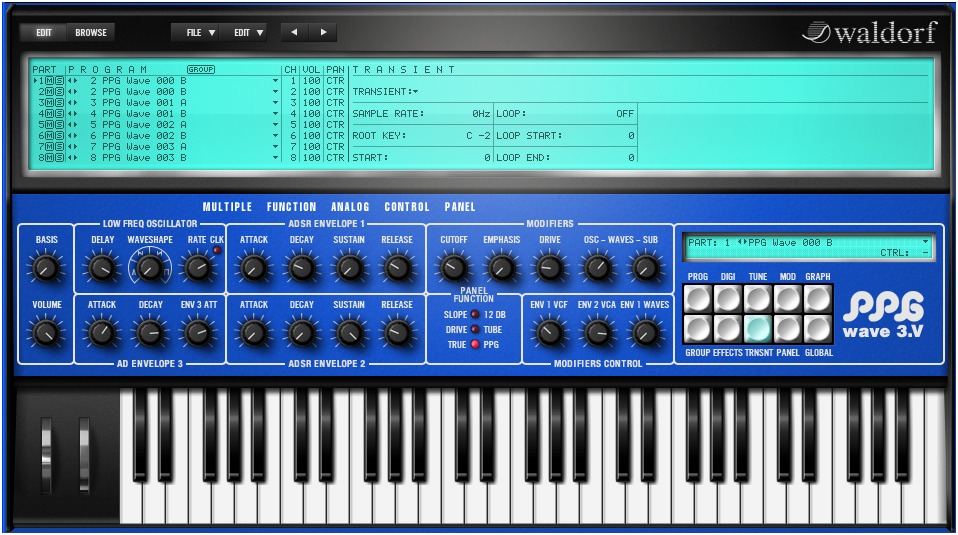958x535 pixels.
Task: Open the program dropdown for part 3 (PPG Wave 001 A)
Action: 276,103
